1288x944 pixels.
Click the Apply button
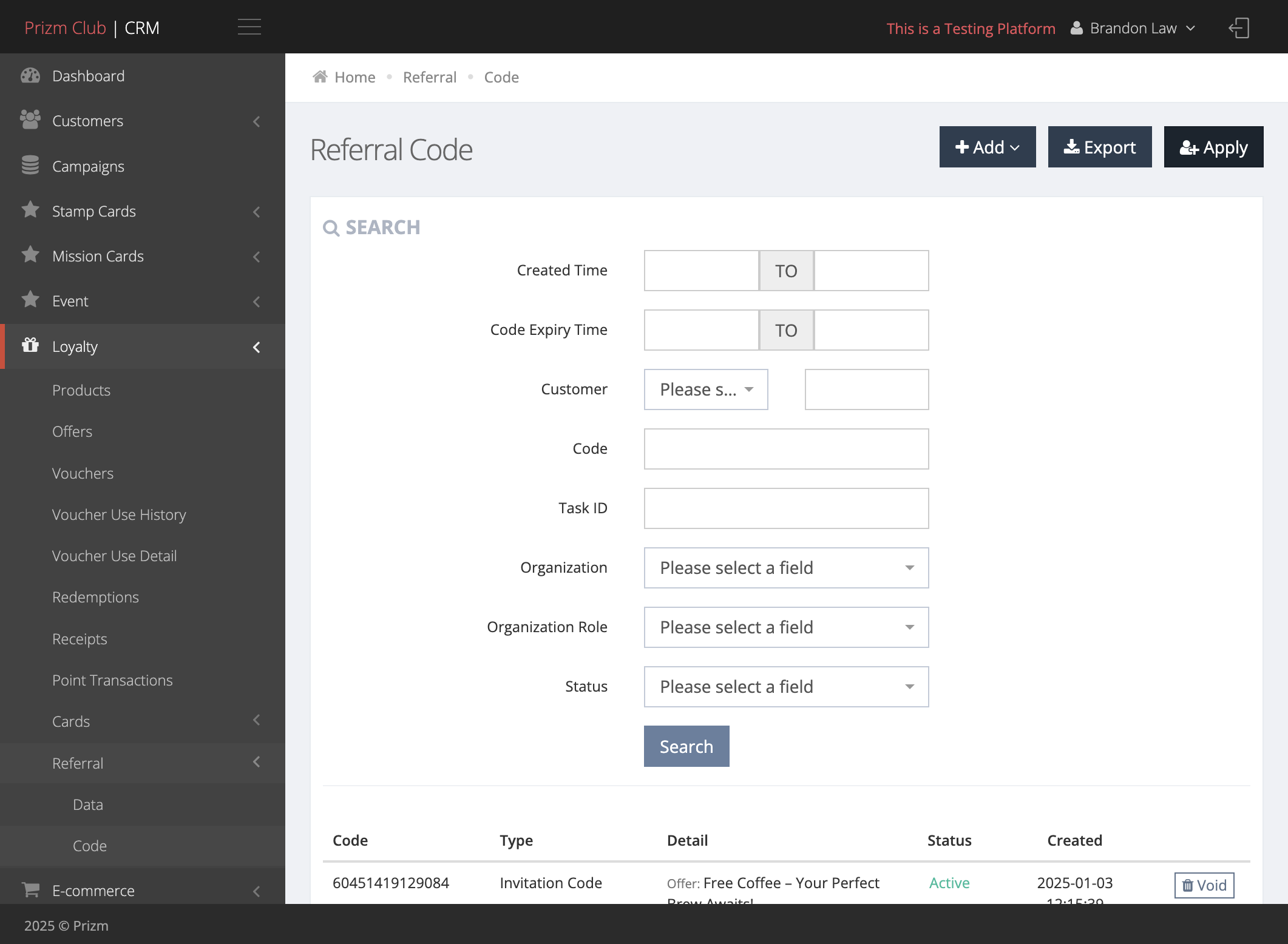pos(1214,147)
